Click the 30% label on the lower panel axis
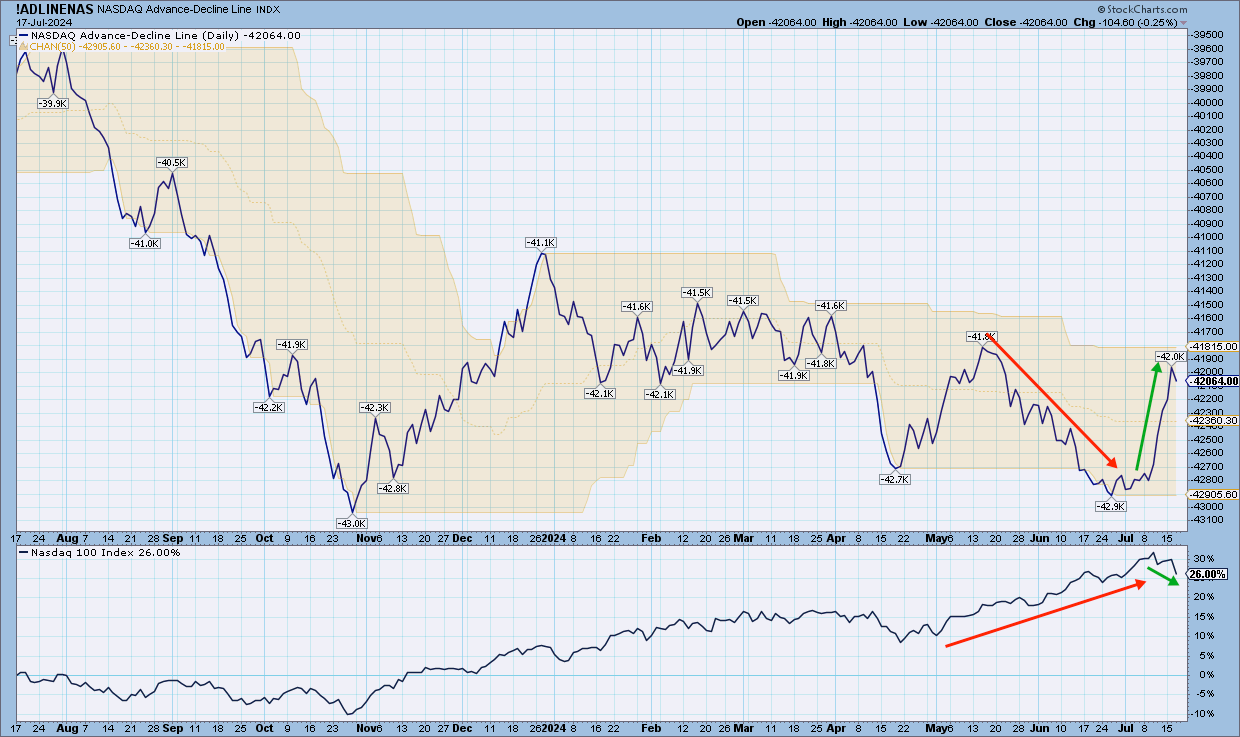The height and width of the screenshot is (737, 1240). point(1203,558)
